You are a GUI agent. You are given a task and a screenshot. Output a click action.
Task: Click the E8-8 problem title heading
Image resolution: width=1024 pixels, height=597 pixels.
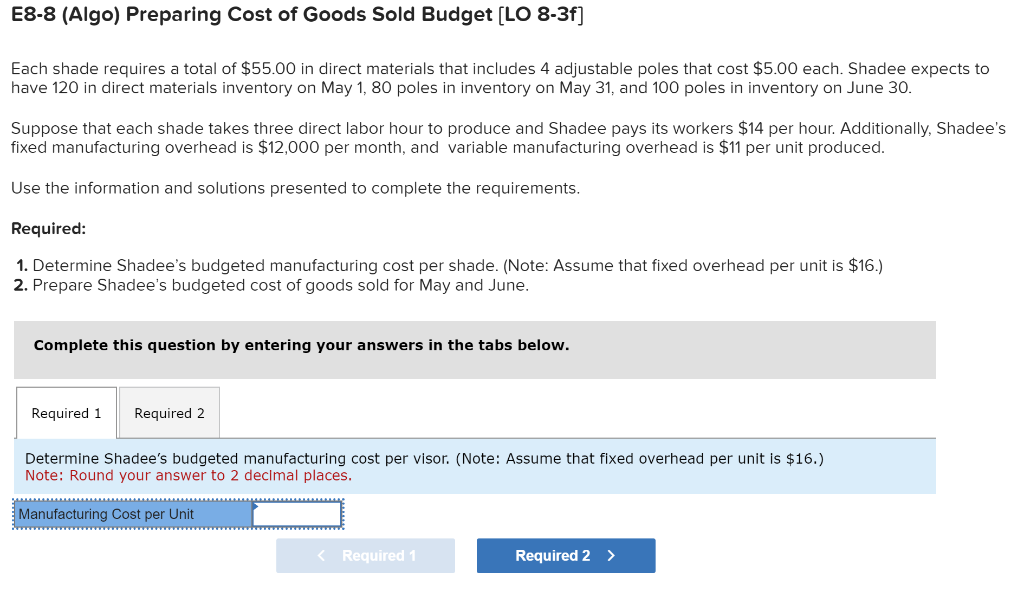click(x=296, y=16)
